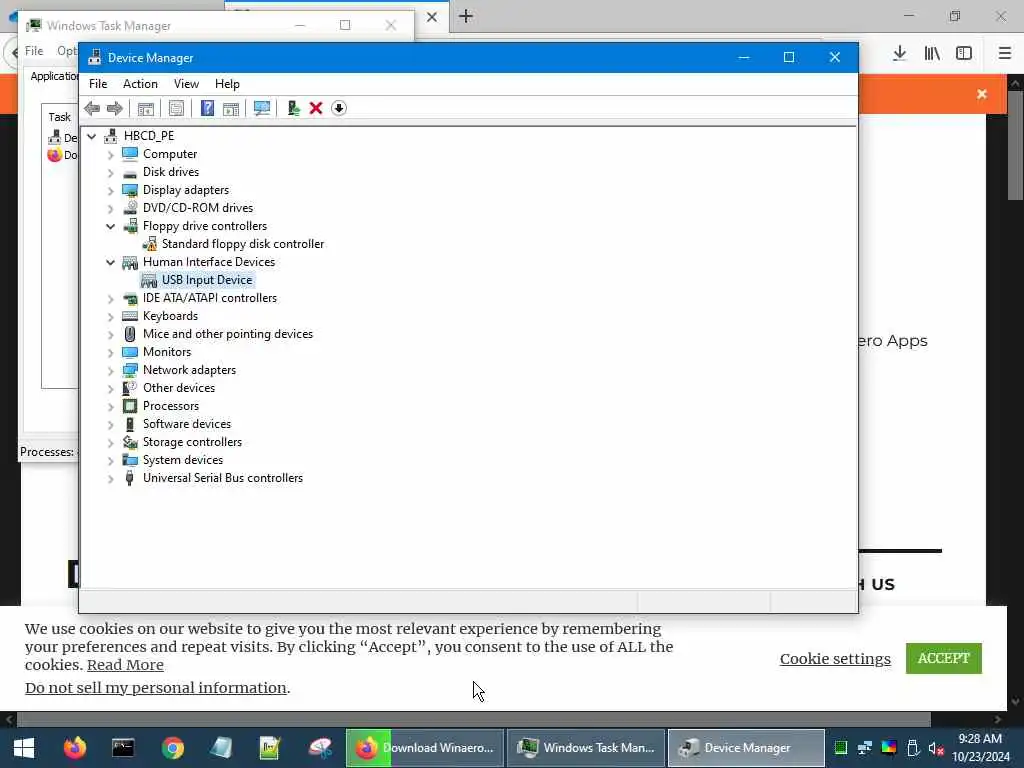Click the Read More link
The image size is (1024, 768).
tap(125, 665)
